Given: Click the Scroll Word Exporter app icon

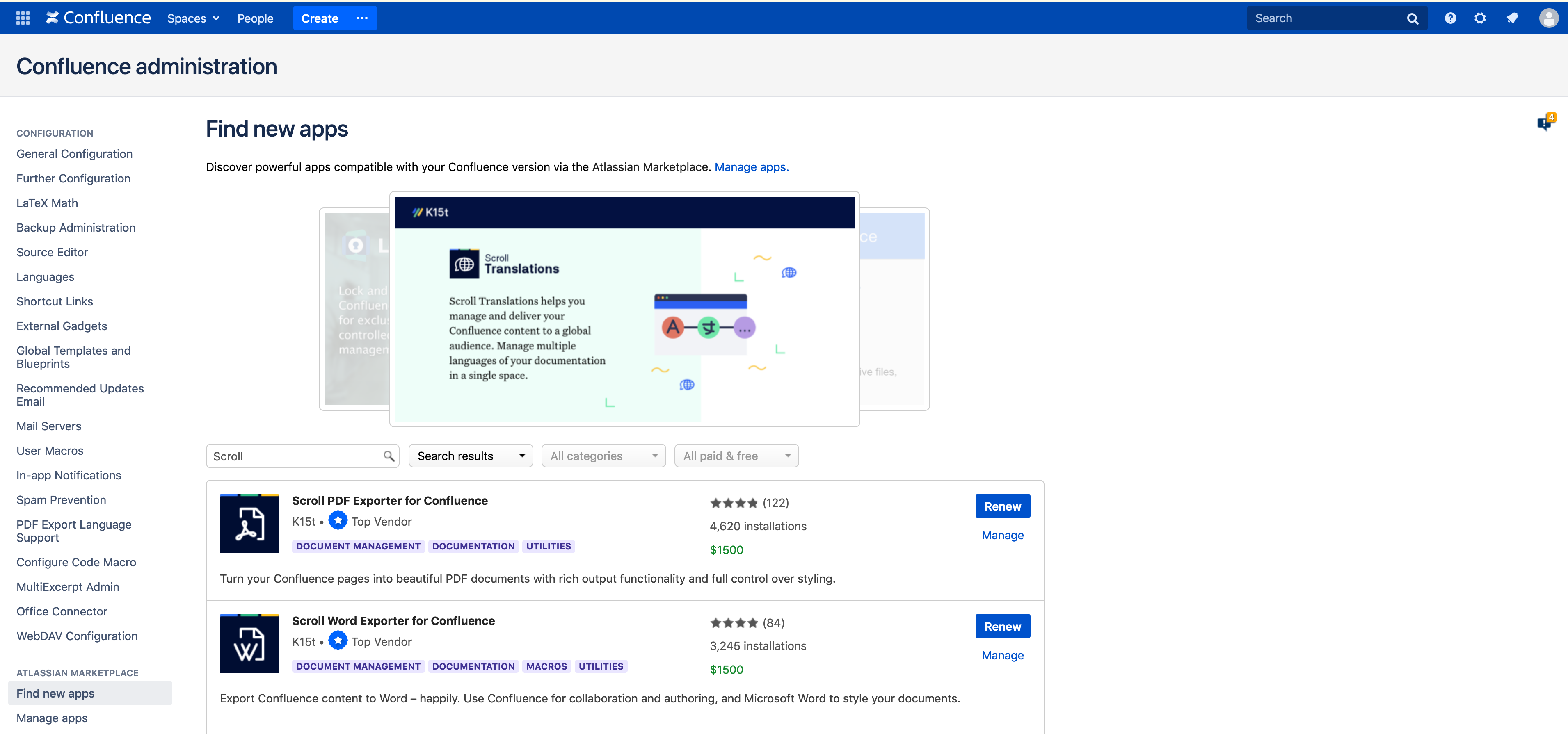Looking at the screenshot, I should click(x=249, y=643).
